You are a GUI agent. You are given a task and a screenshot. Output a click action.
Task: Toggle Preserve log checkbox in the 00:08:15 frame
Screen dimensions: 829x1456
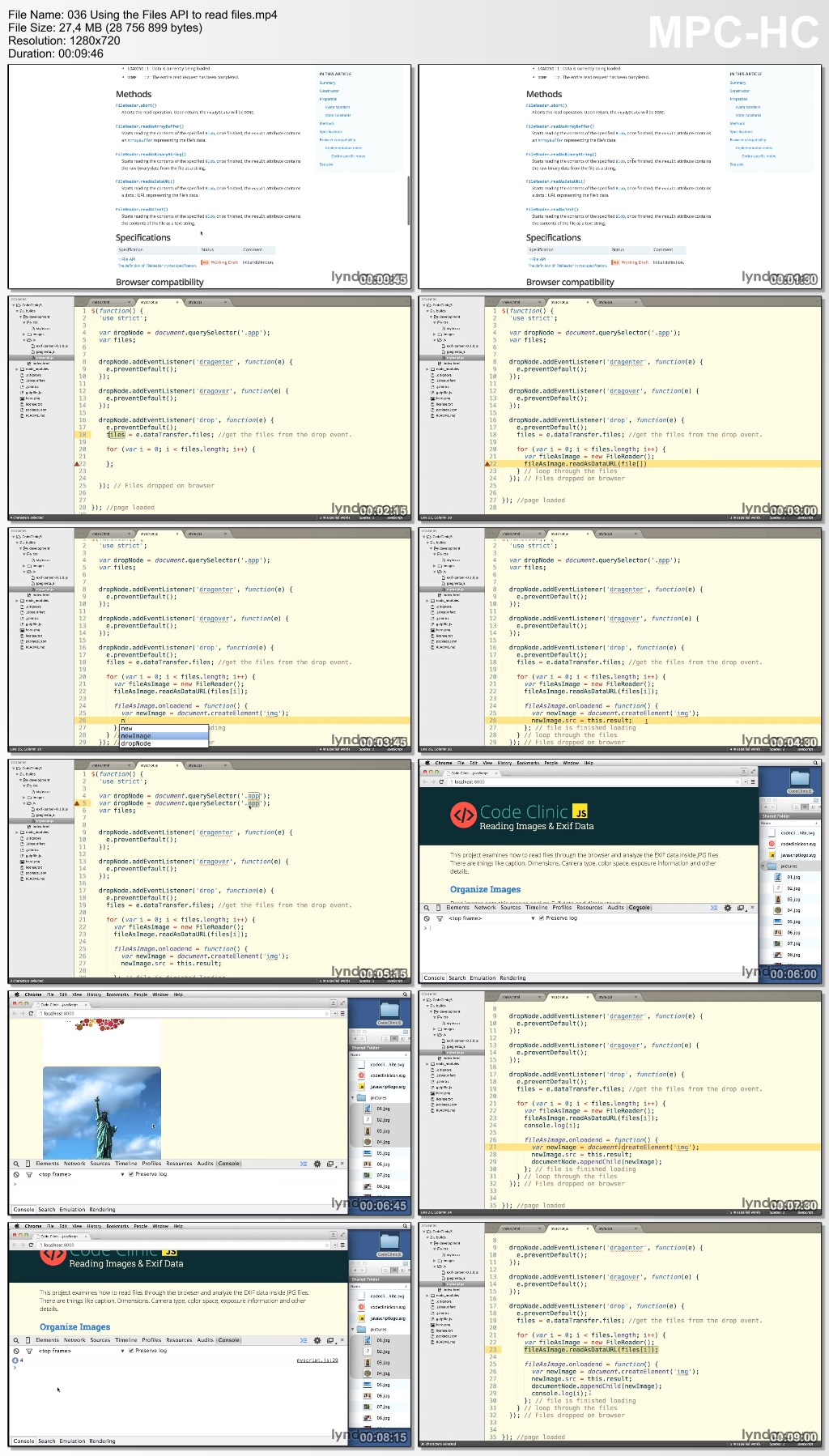(x=132, y=1351)
